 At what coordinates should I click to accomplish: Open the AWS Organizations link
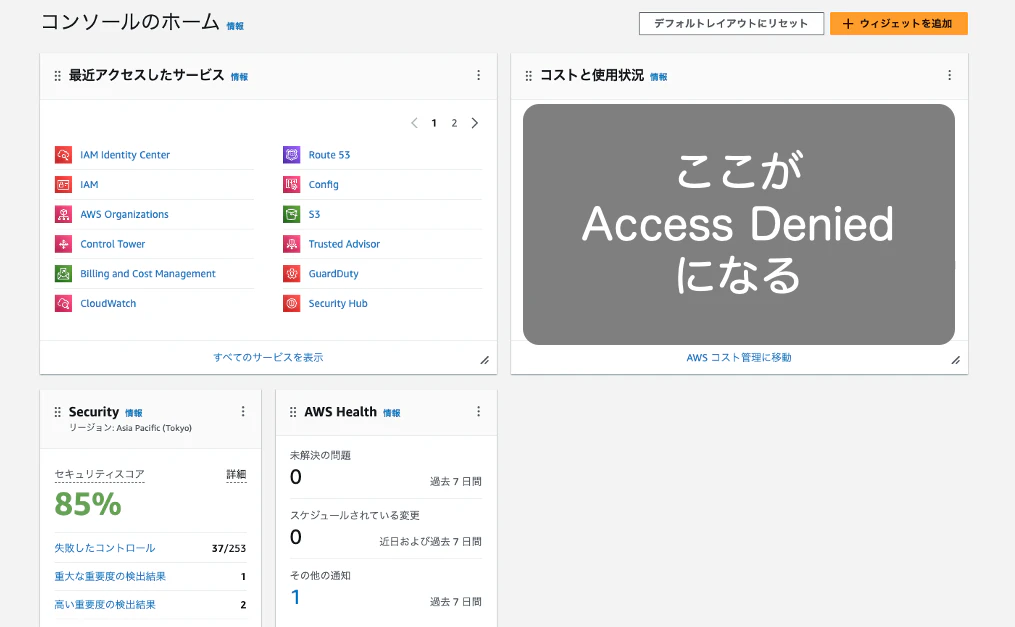pos(124,214)
